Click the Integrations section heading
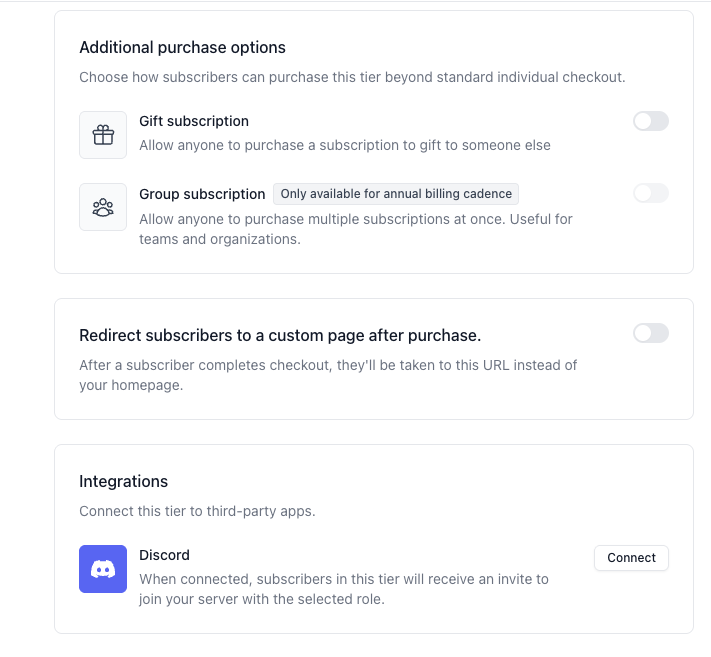The width and height of the screenshot is (711, 657). pyautogui.click(x=123, y=481)
